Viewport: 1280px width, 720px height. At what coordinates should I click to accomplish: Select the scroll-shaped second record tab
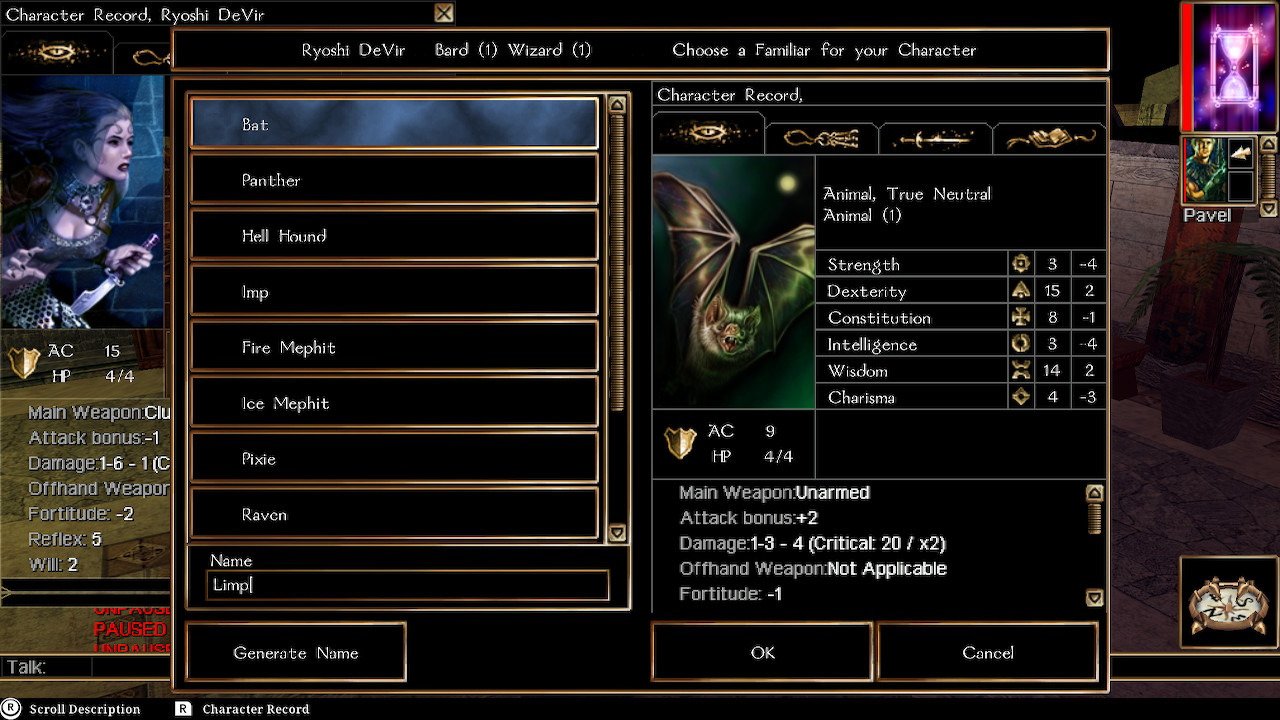pos(821,139)
